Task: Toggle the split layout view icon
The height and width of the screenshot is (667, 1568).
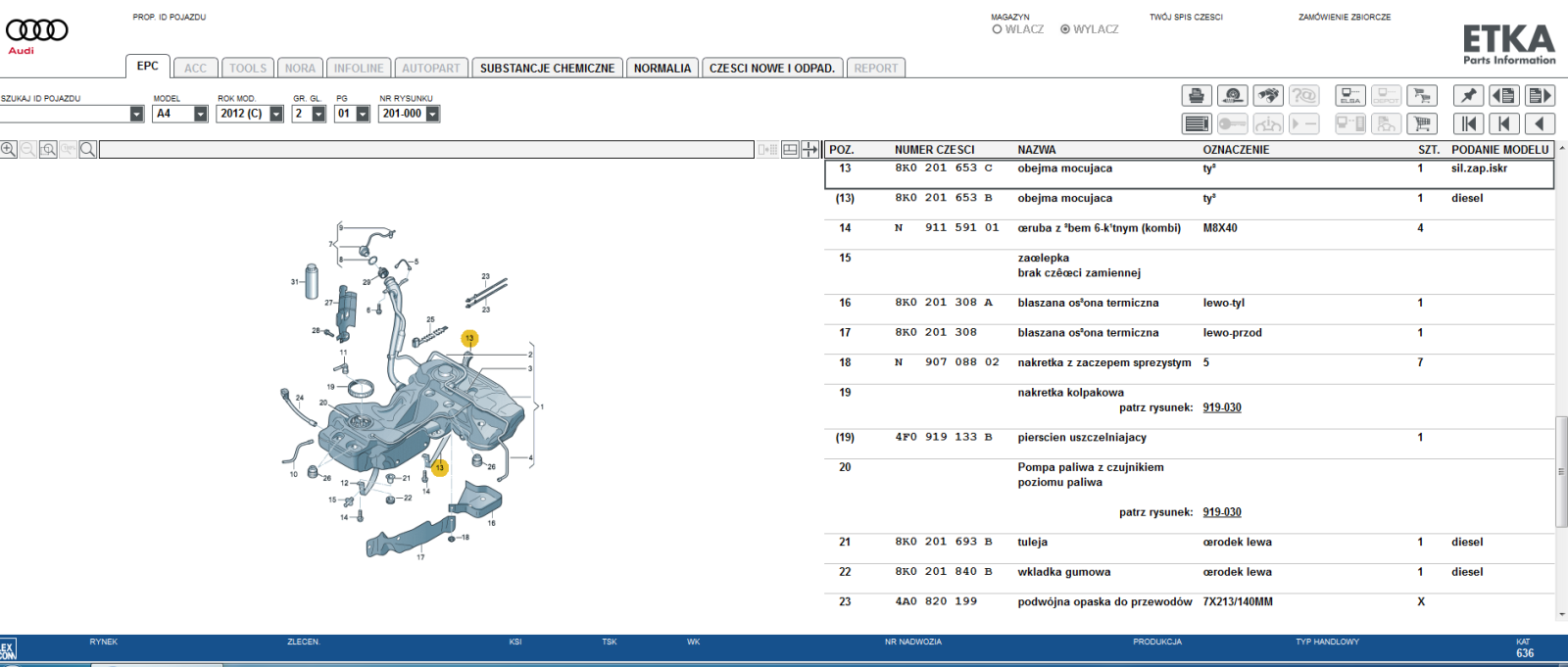Action: coord(790,149)
